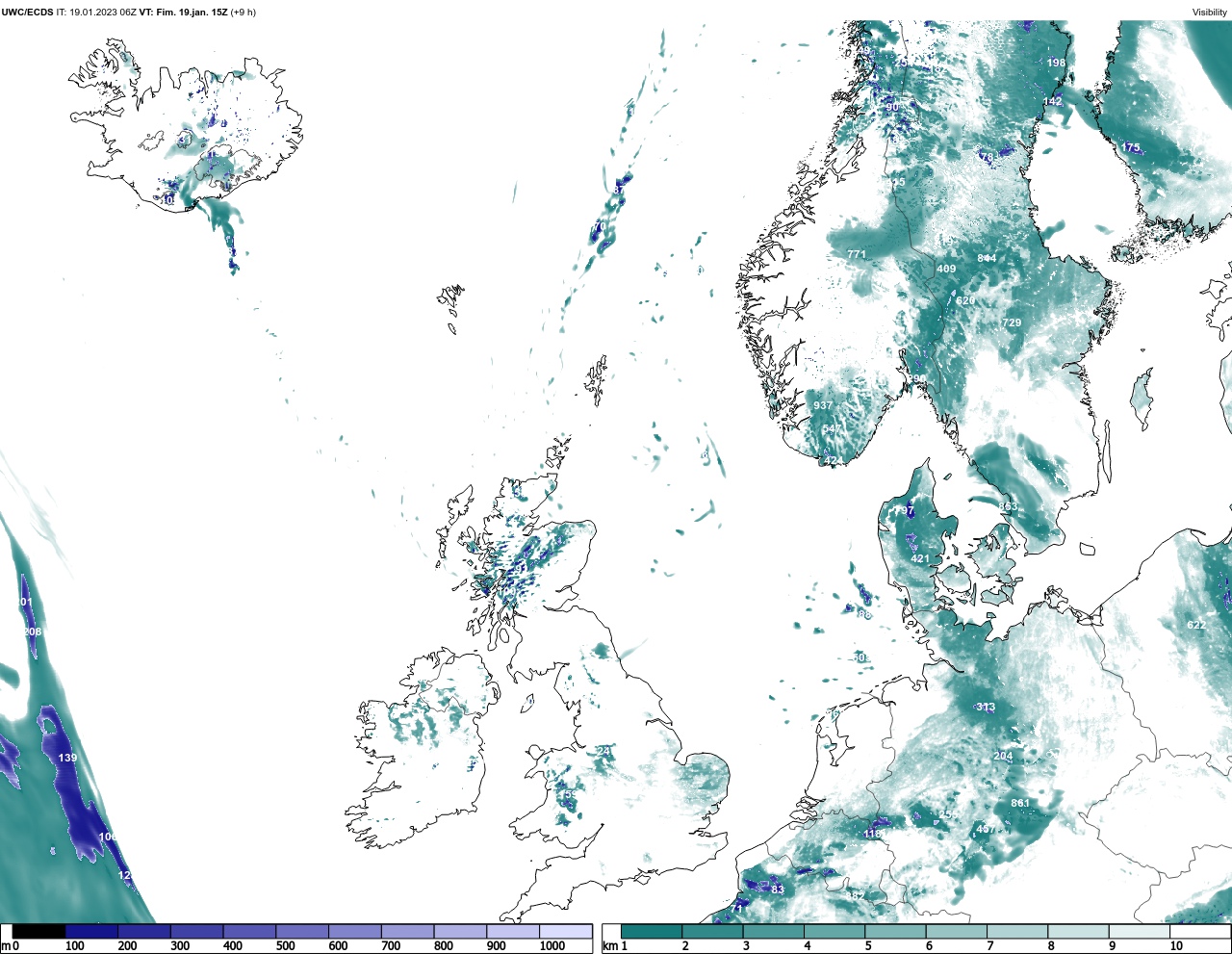Pick the 8–9 km legend swatch

point(1076,932)
